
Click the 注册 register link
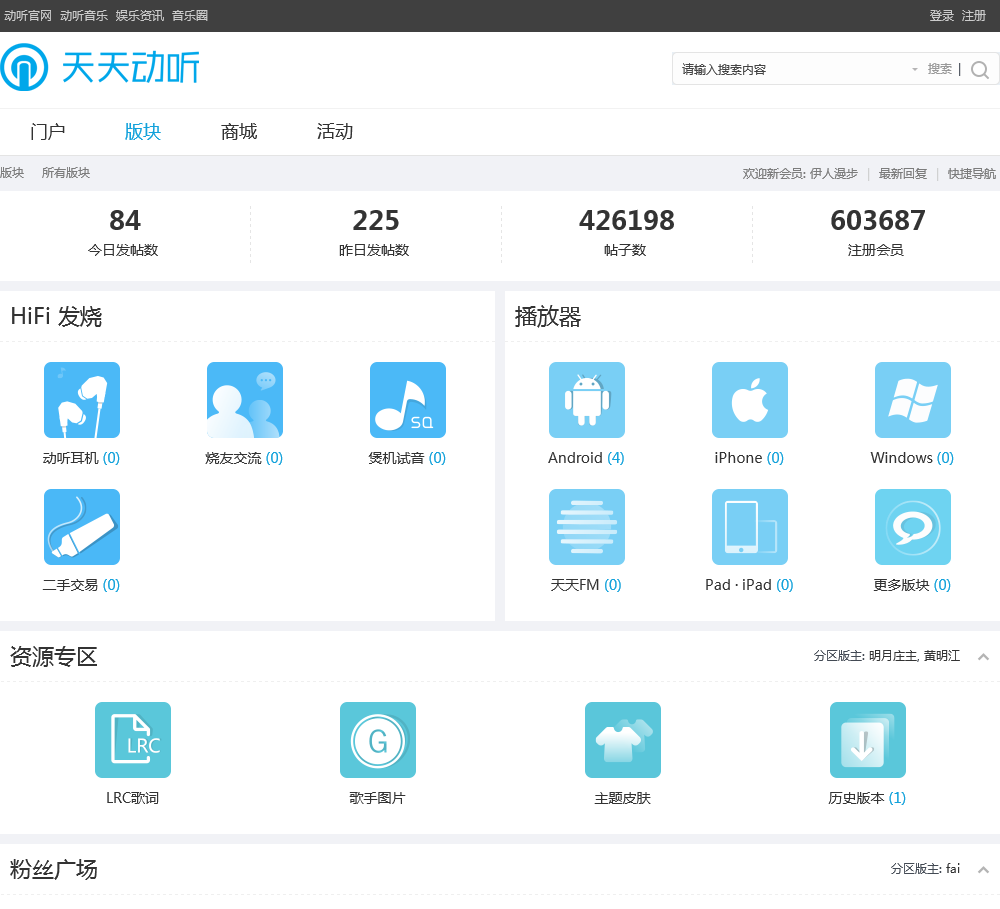[x=974, y=16]
